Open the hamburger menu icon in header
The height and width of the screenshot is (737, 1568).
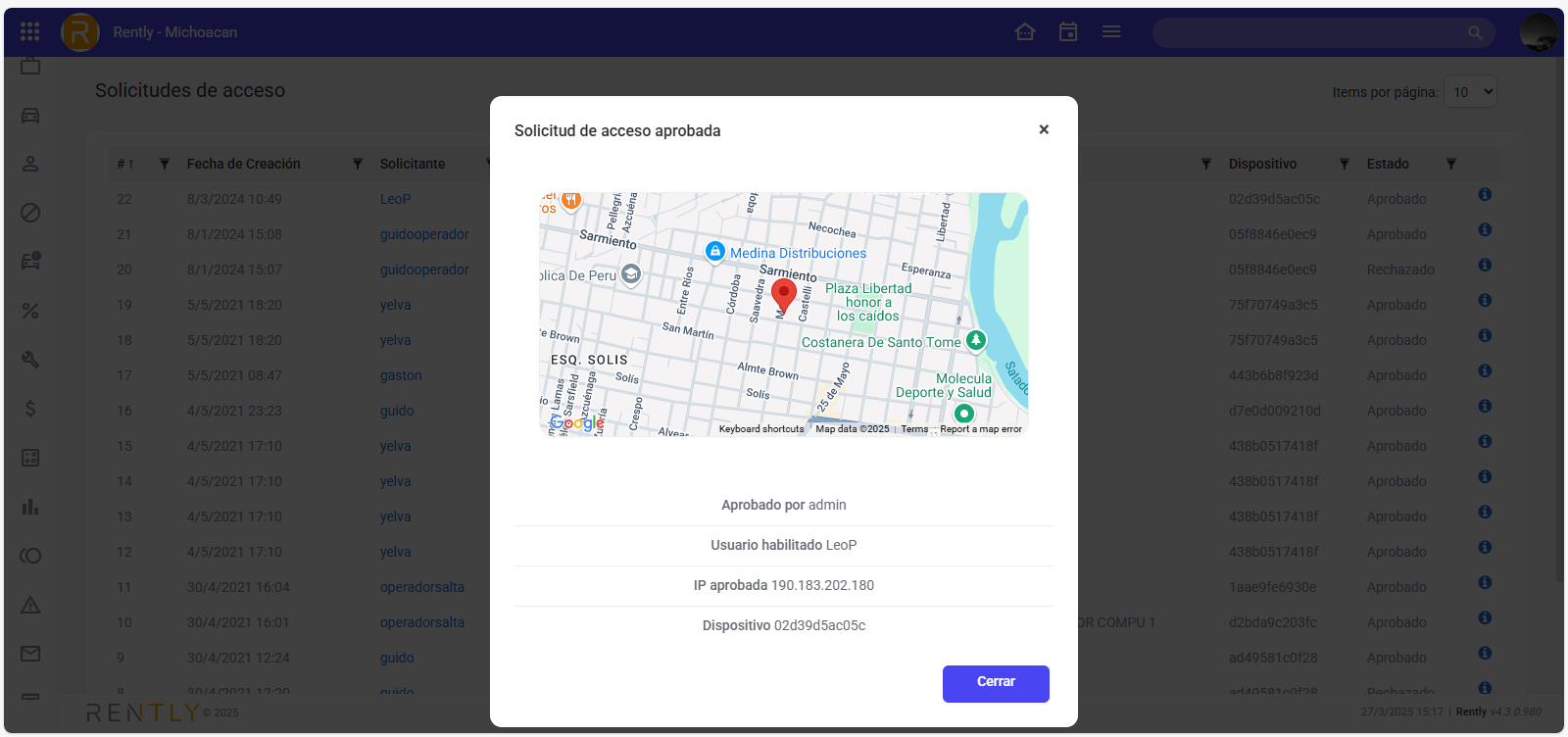pyautogui.click(x=1111, y=32)
